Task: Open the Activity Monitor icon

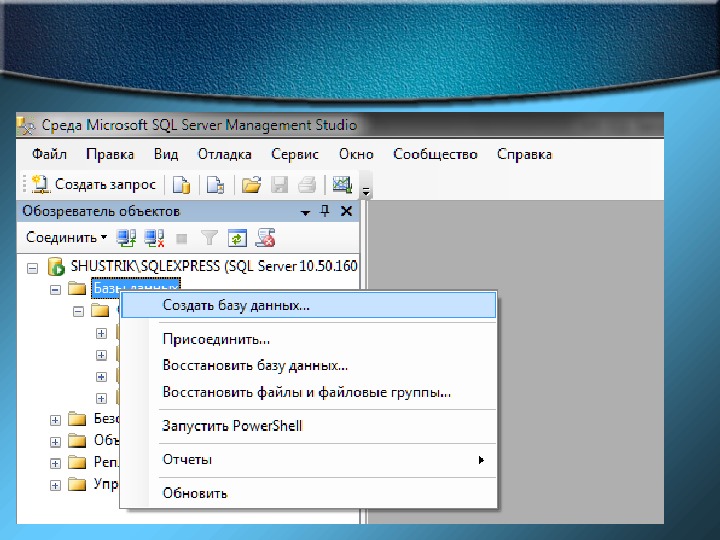Action: coord(343,185)
